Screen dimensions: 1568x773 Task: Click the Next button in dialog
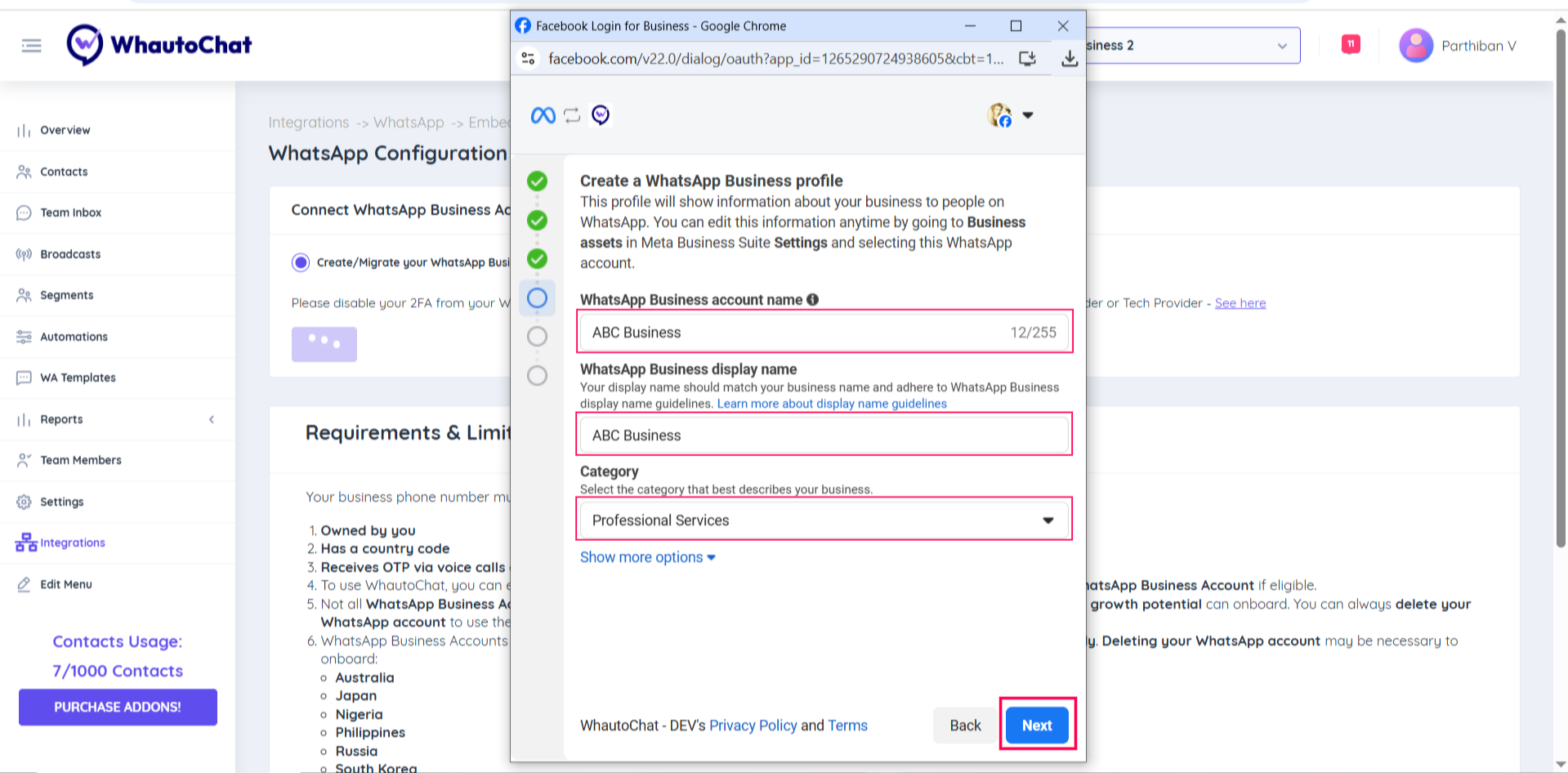click(1037, 726)
